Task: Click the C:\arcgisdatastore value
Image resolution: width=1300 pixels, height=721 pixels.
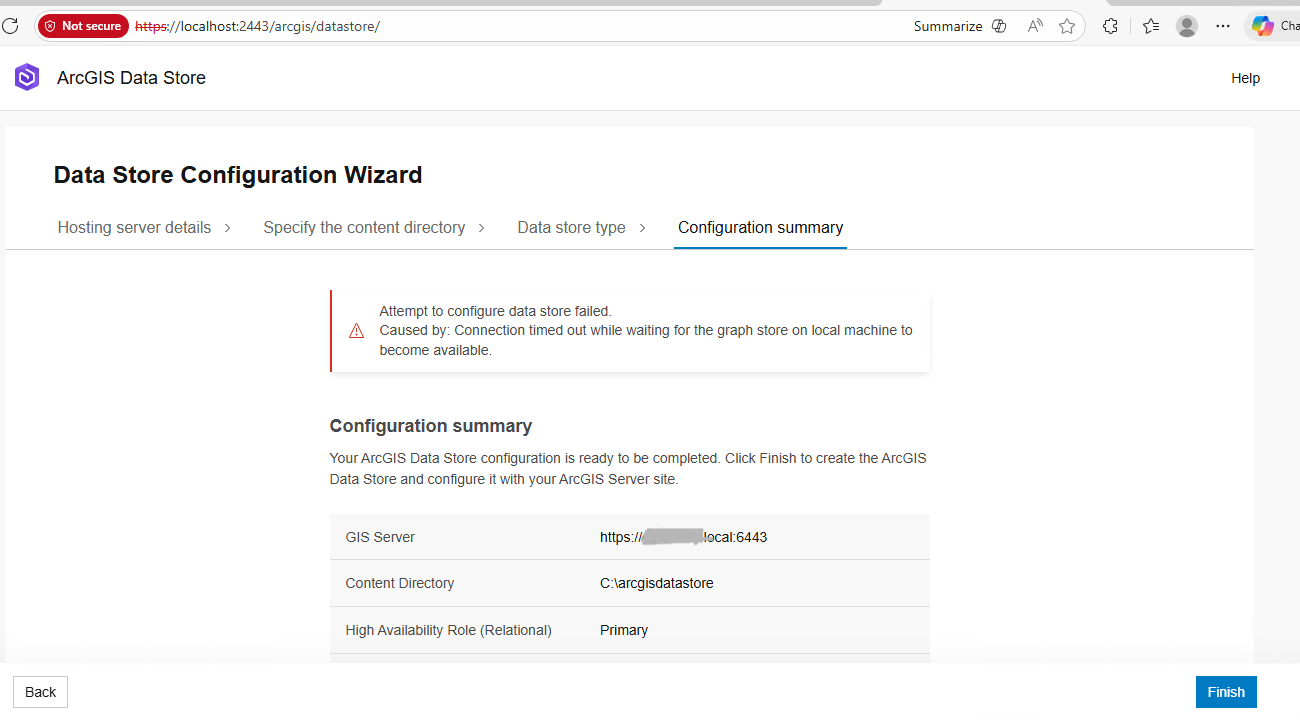Action: click(657, 583)
